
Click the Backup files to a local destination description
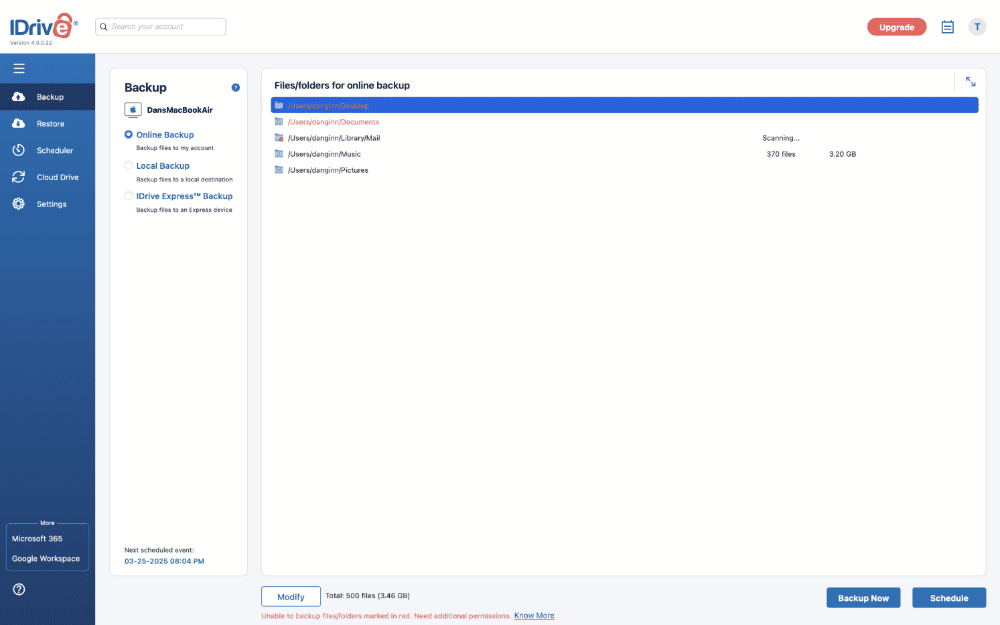tap(184, 179)
